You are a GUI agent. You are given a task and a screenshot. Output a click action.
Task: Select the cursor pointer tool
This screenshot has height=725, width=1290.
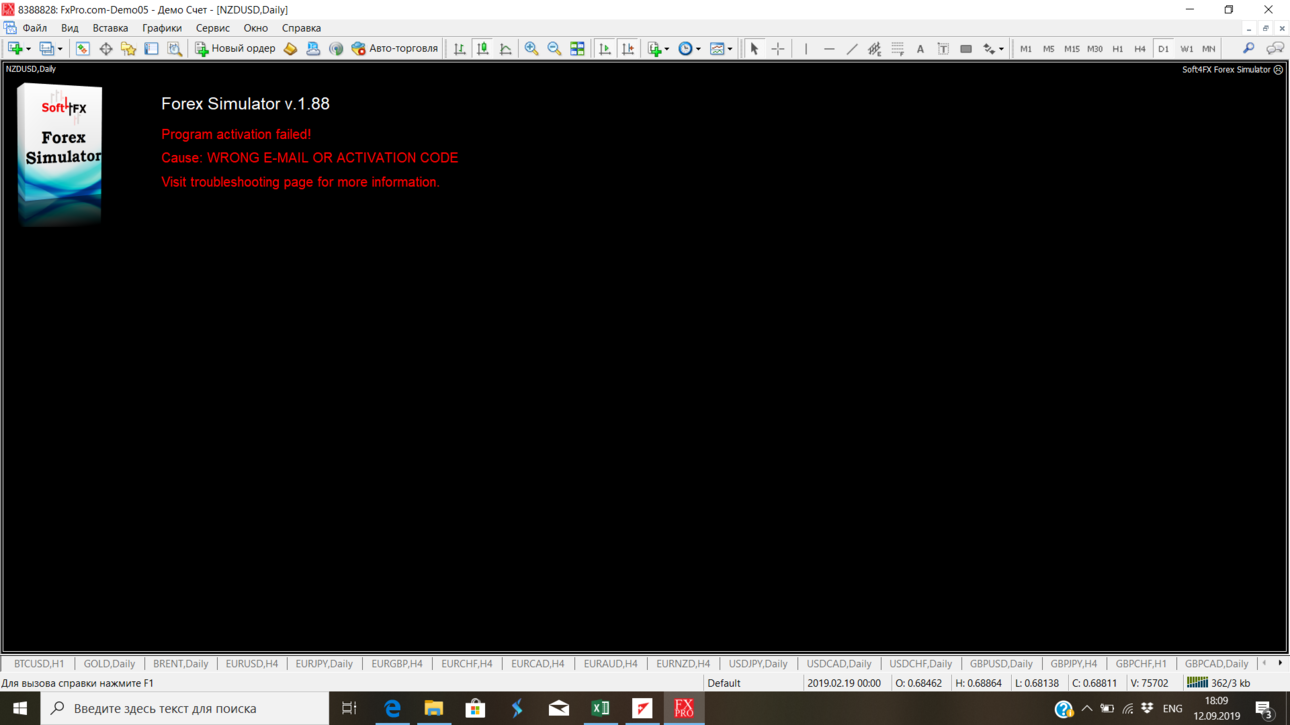(x=755, y=48)
